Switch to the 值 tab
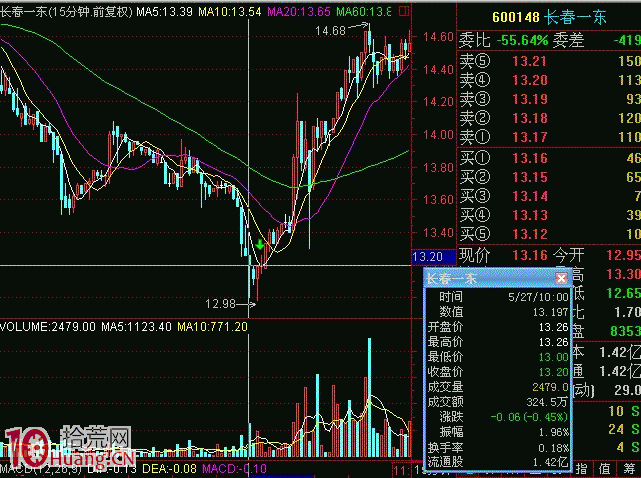641x478 pixels. [604, 469]
